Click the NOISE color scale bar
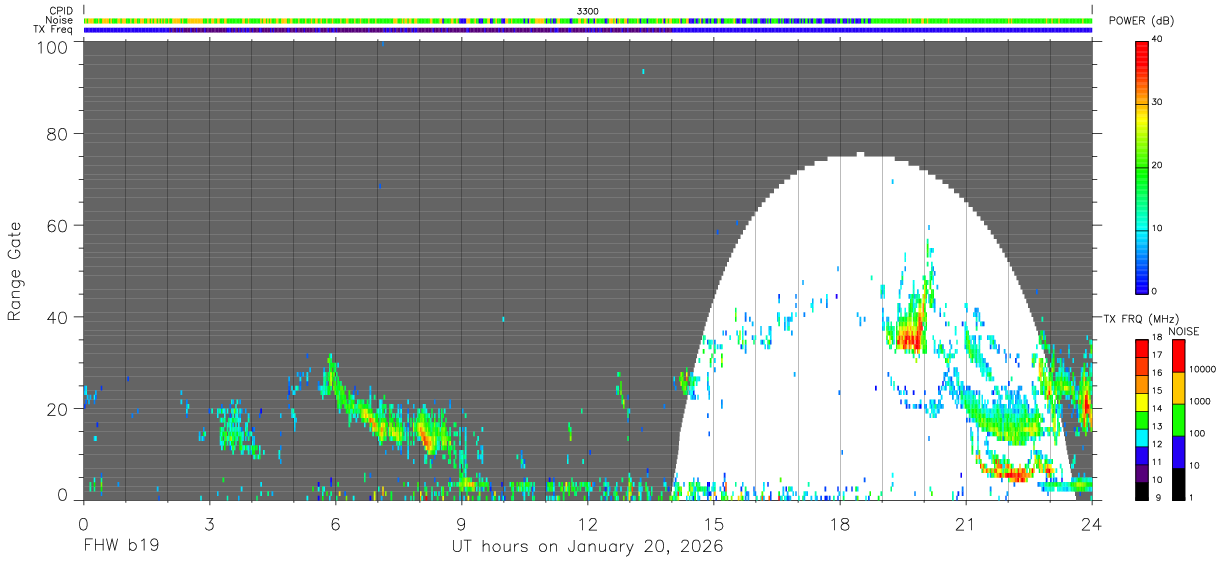Viewport: 1228px width, 567px height. [1179, 419]
